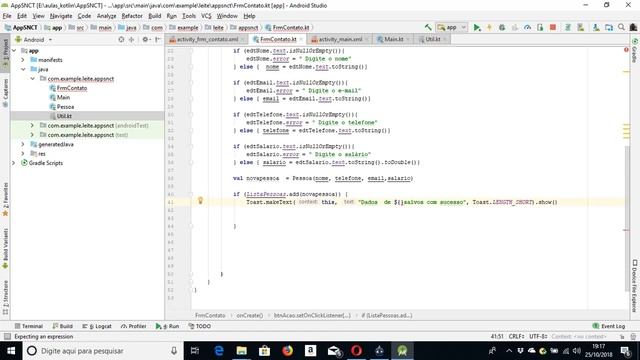The image size is (640, 360).
Task: Toggle the Favorites side tab
Action: 5,199
